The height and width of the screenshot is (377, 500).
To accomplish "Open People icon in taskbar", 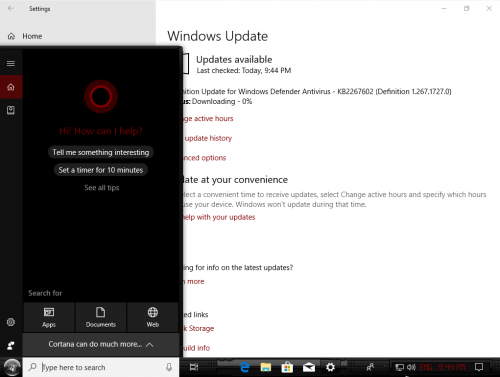I will [x=370, y=367].
